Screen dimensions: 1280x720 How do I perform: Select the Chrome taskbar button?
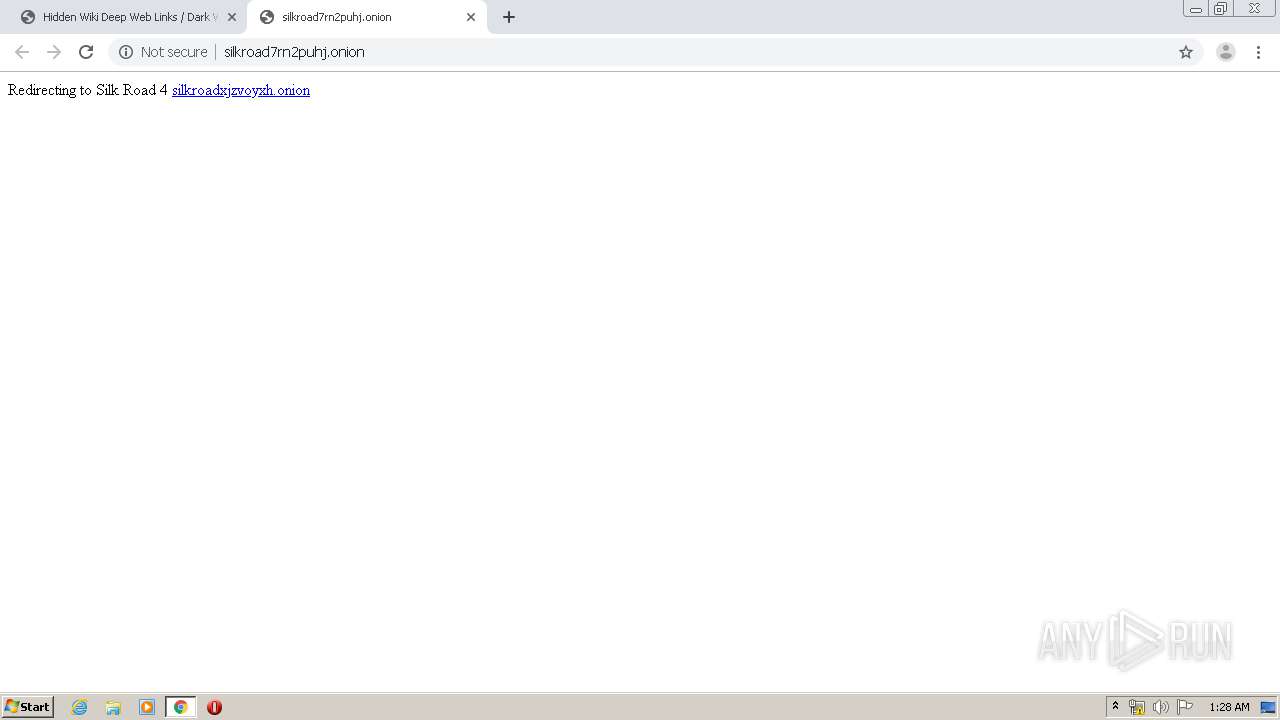coord(180,707)
